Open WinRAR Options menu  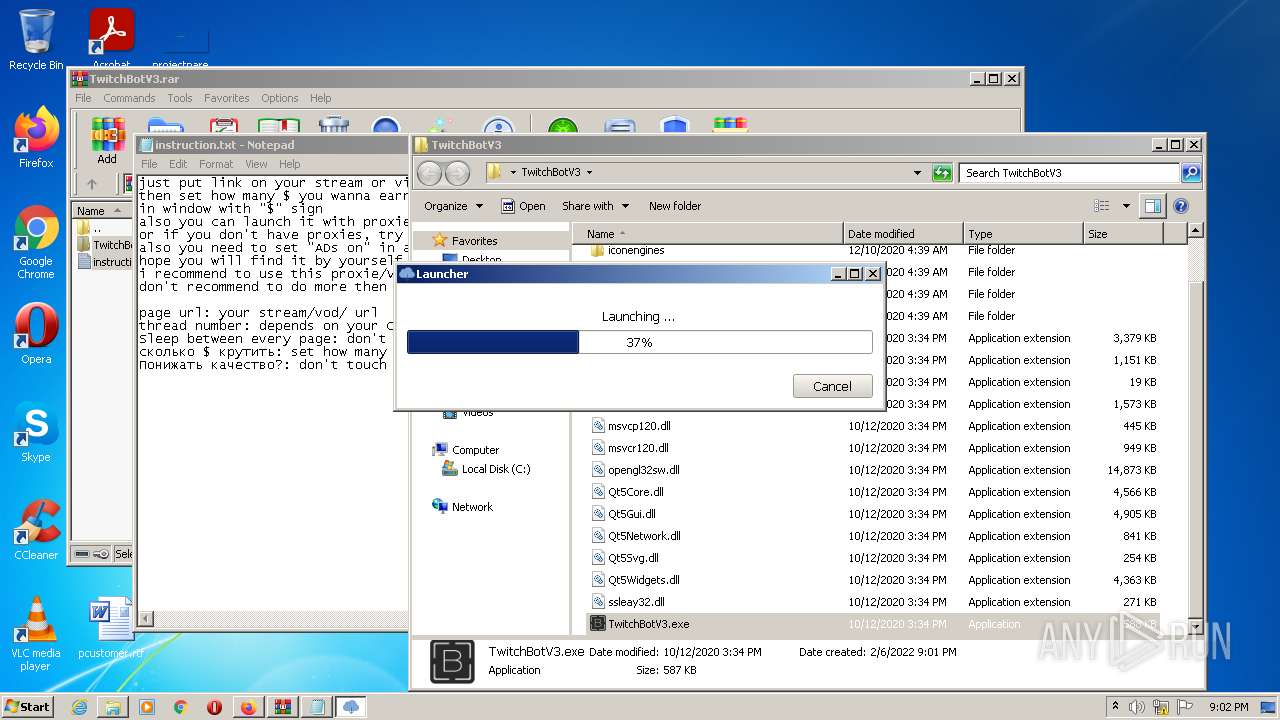point(280,98)
